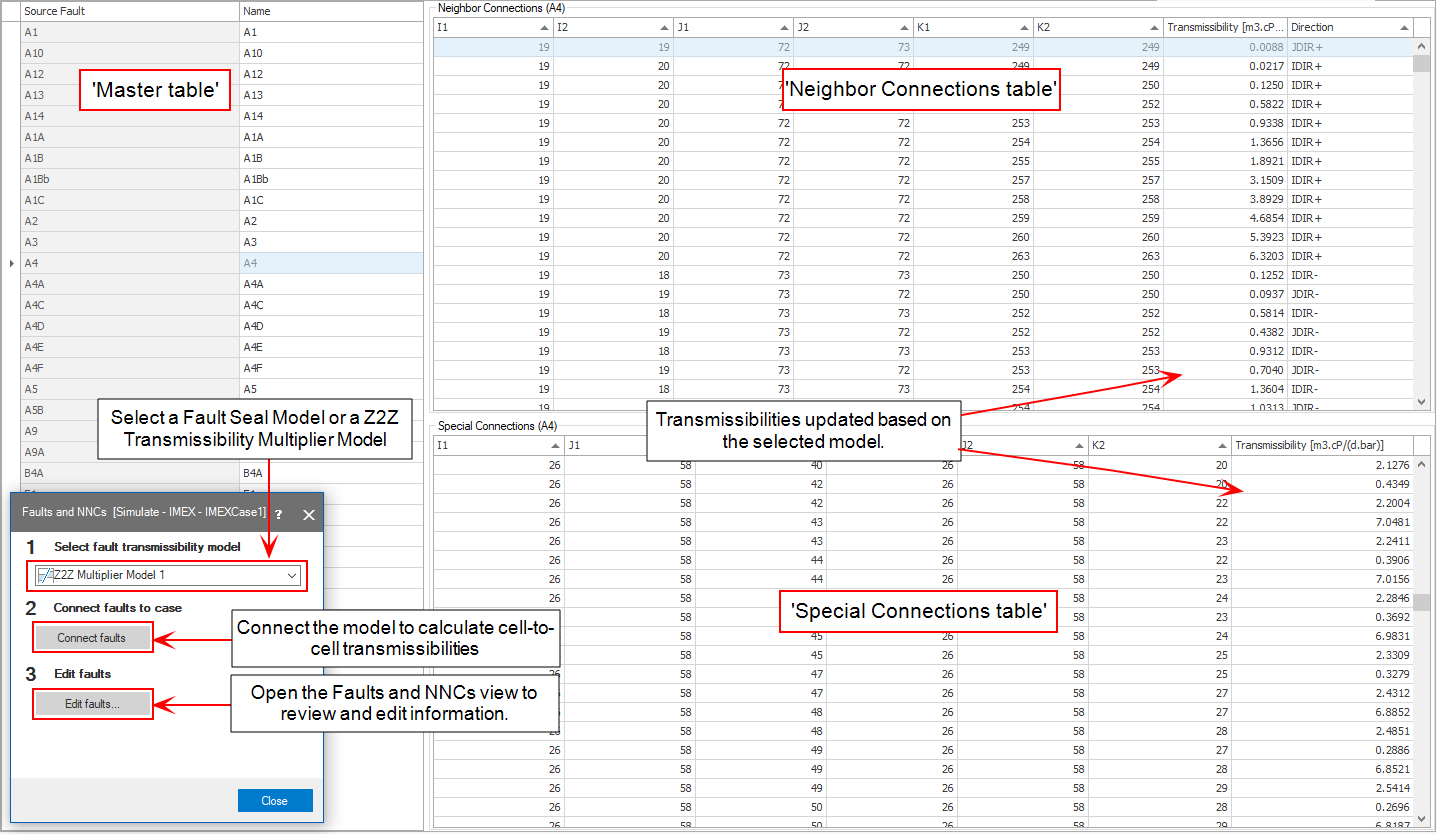
Task: Click the row indicator arrow beside A4
Action: point(11,263)
